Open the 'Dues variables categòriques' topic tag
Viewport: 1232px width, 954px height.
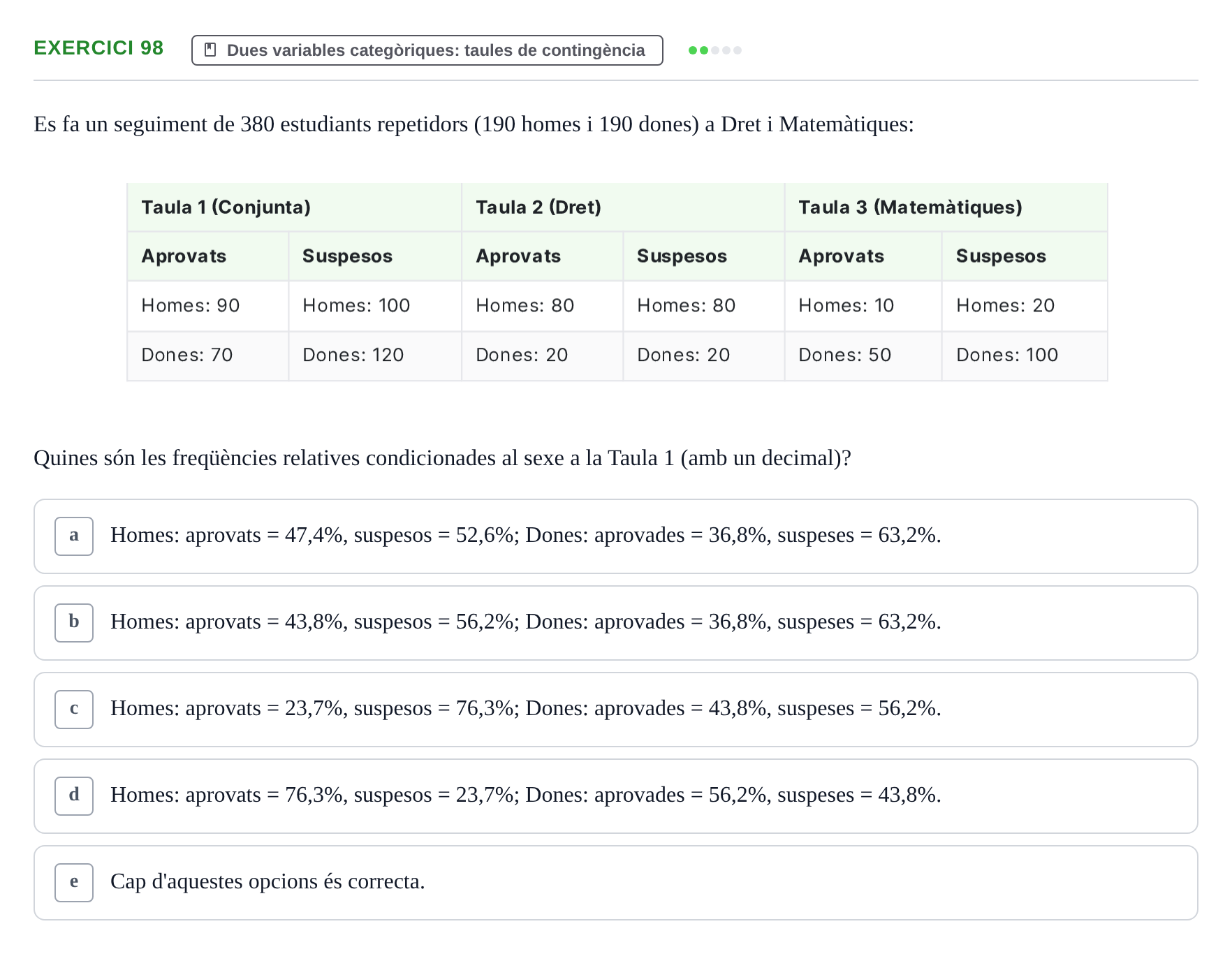tap(427, 50)
